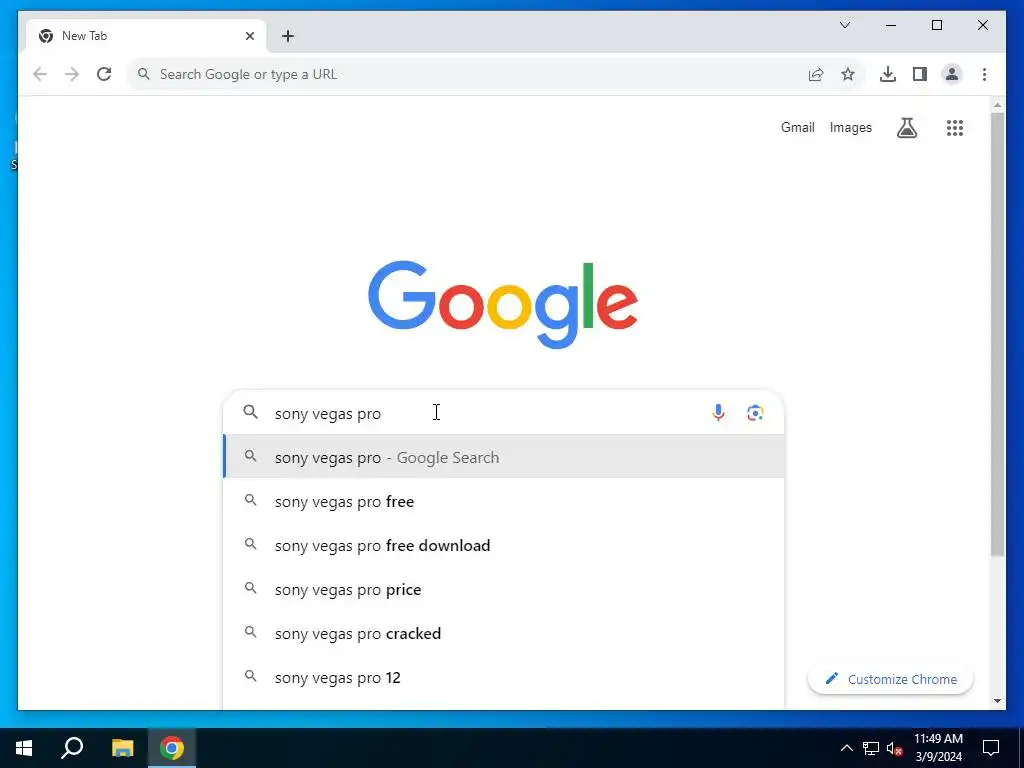Open the Google apps grid
The height and width of the screenshot is (768, 1024).
coord(954,128)
